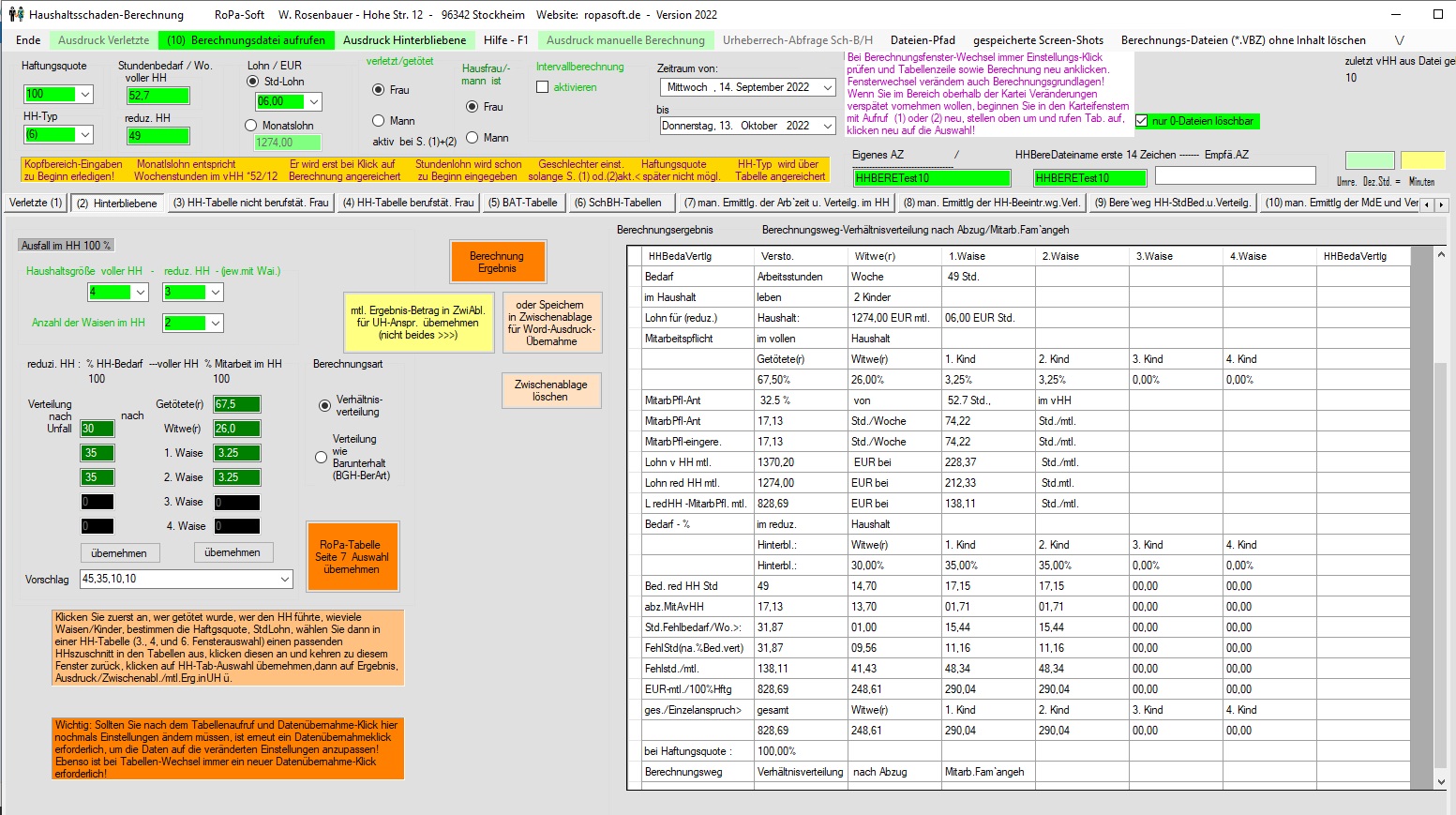Select the Monatslohn radio button
Screen dimensions: 1456x815
[x=251, y=126]
